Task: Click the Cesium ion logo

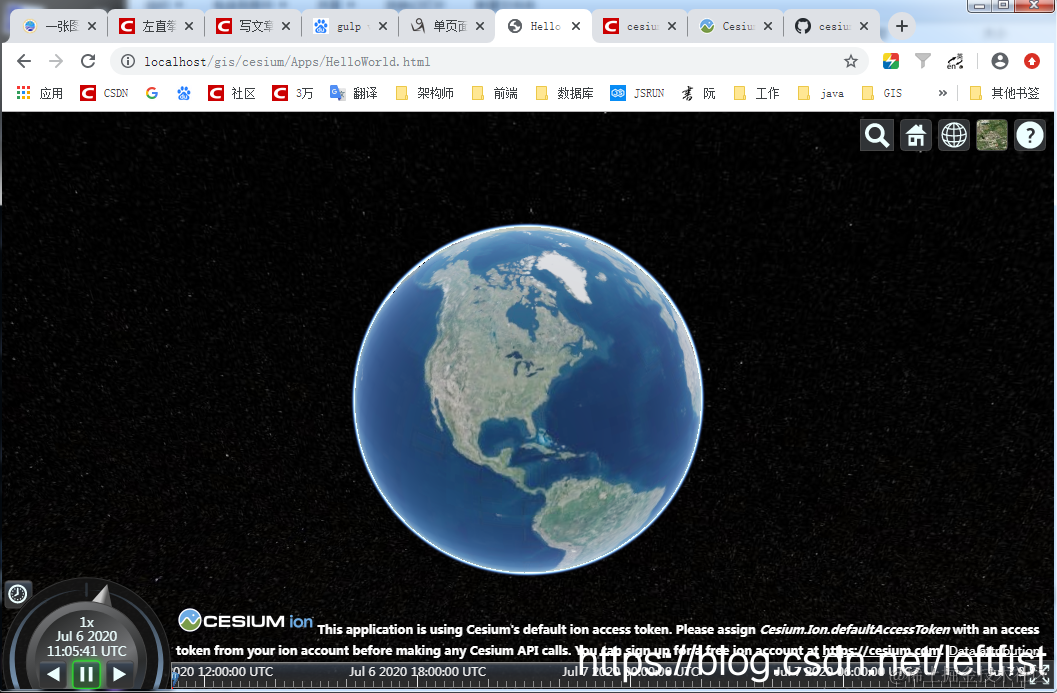Action: pos(246,620)
